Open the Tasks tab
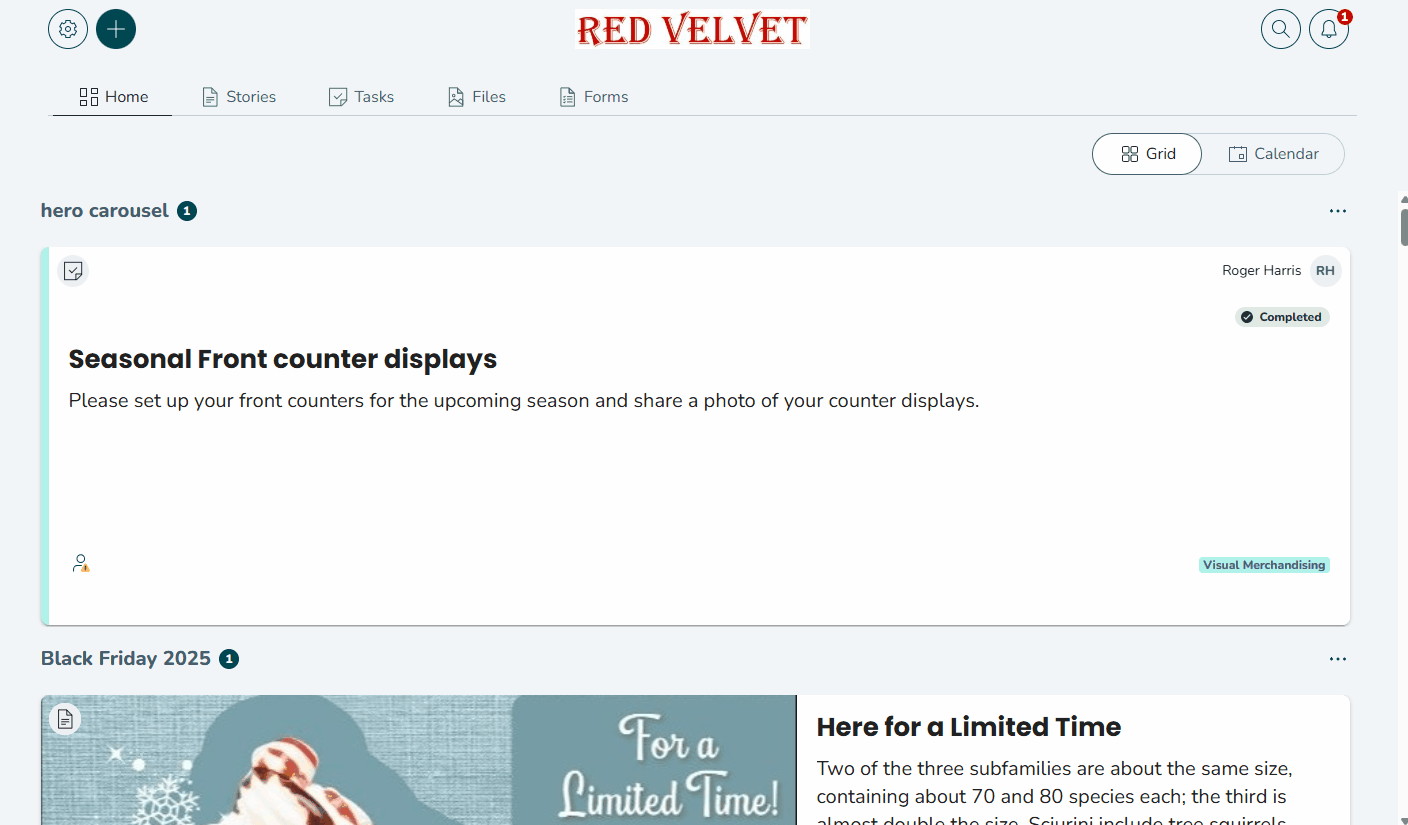 pyautogui.click(x=361, y=97)
